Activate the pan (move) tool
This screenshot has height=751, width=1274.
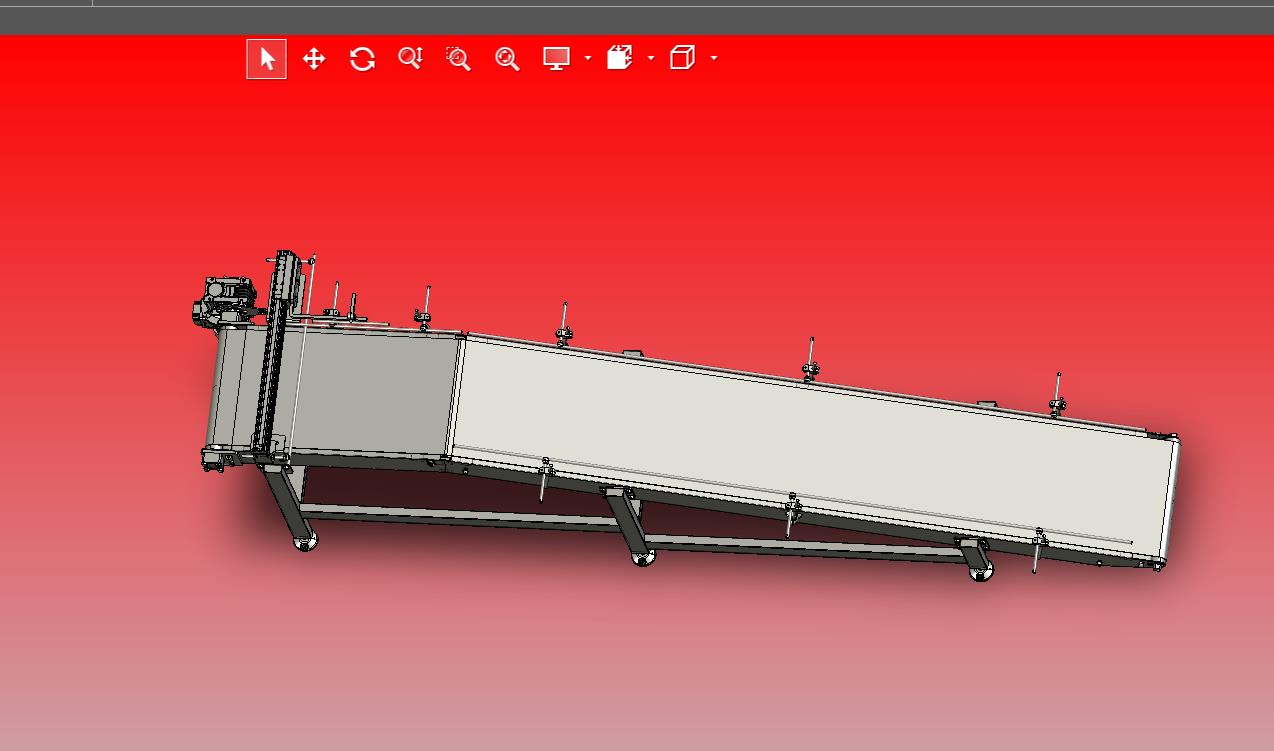point(314,59)
